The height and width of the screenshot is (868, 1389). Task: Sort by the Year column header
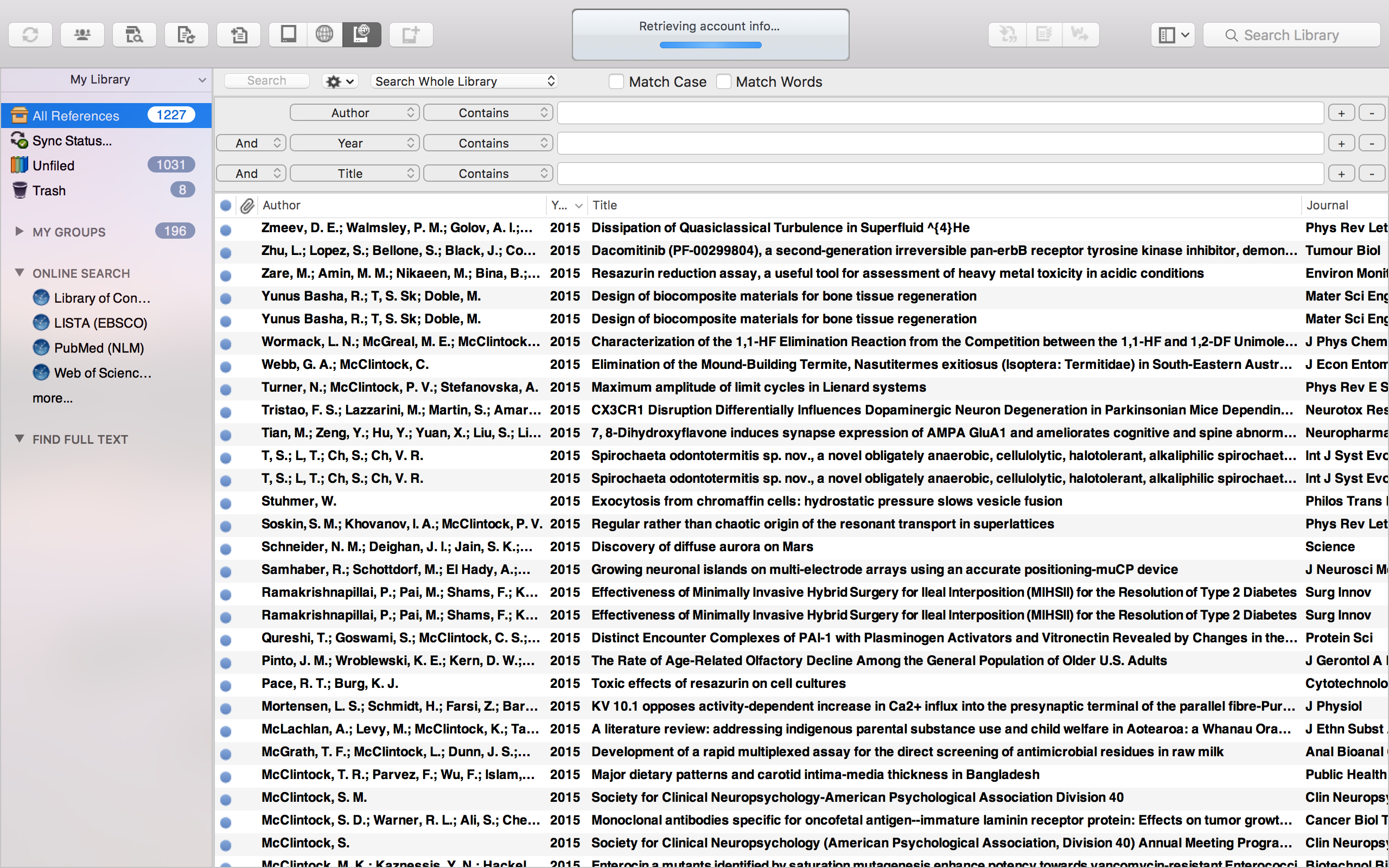(x=566, y=206)
